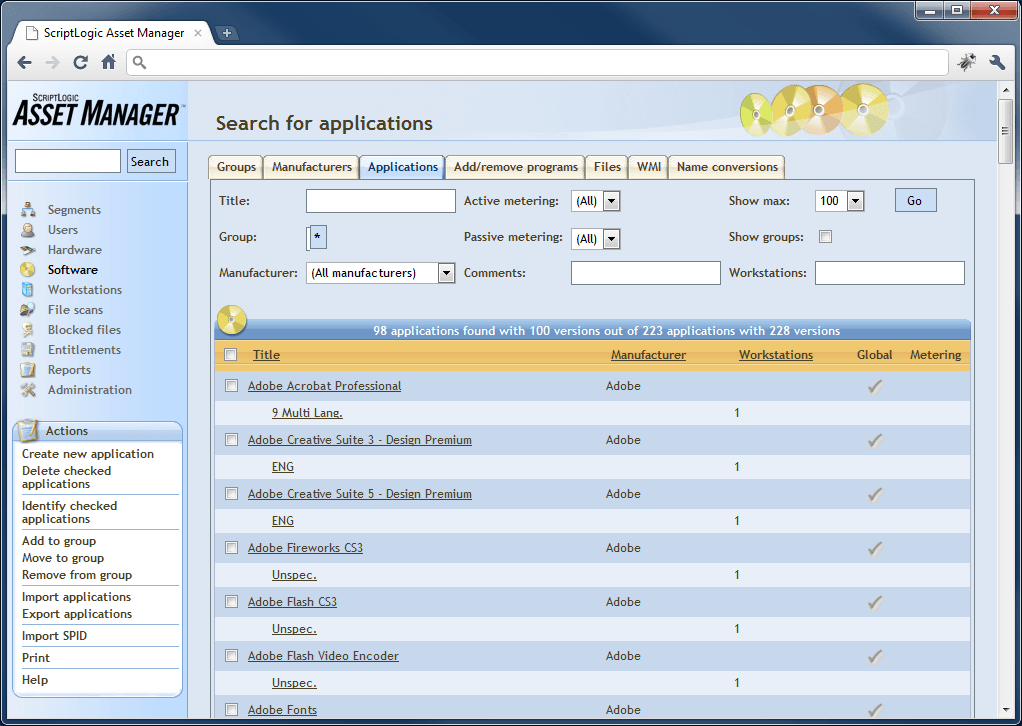Open the Administration section

pos(88,389)
